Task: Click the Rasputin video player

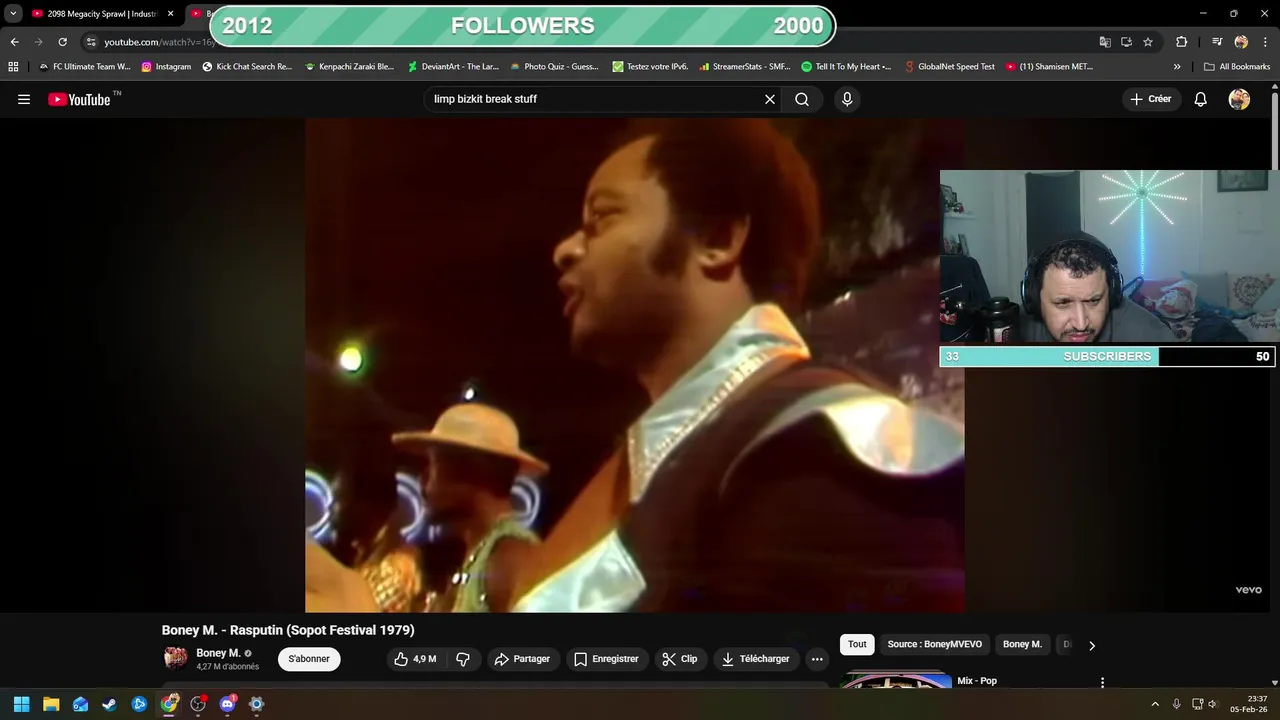Action: tap(634, 365)
